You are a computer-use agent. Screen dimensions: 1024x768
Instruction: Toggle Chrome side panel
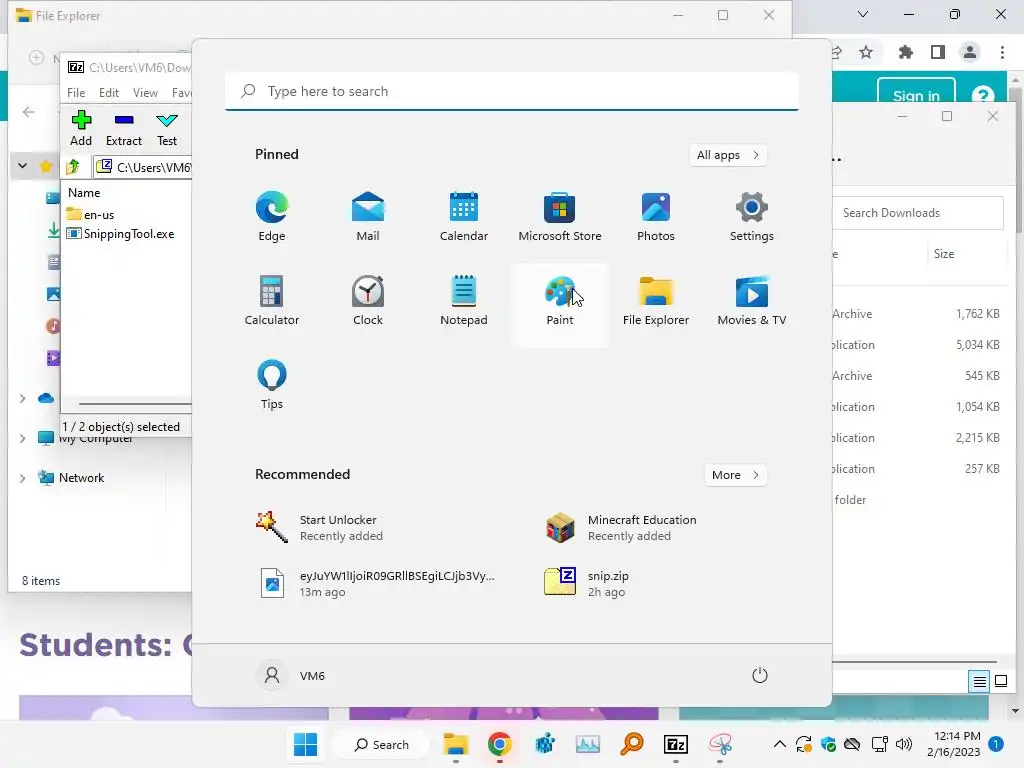(x=938, y=52)
